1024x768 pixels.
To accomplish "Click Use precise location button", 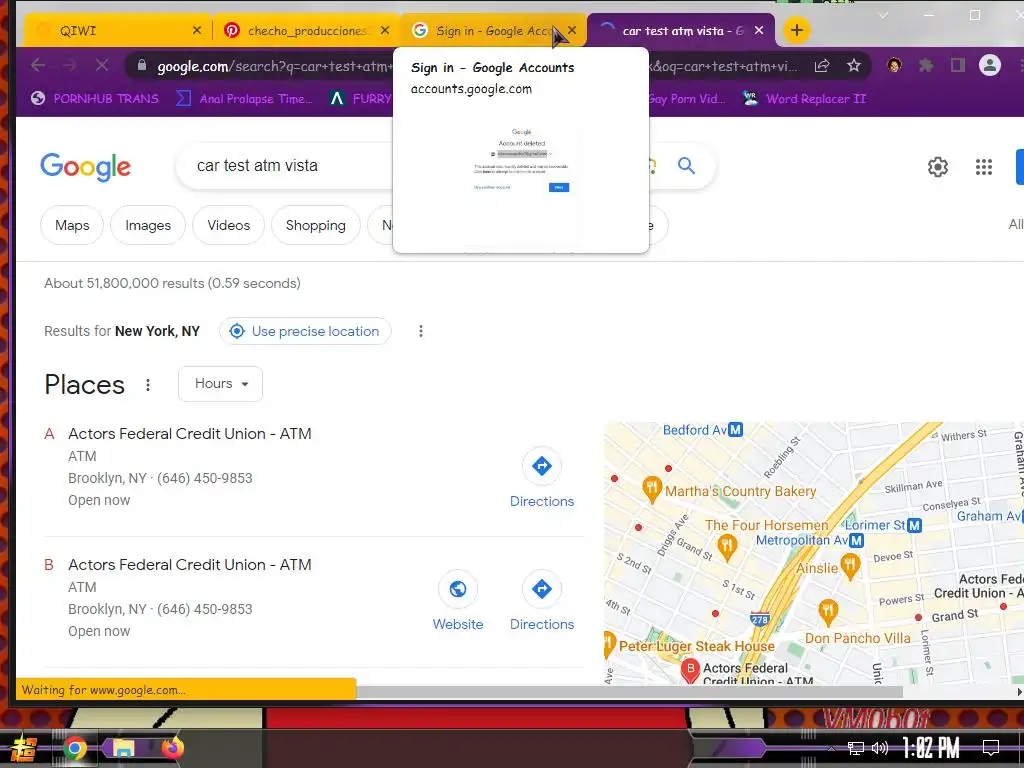I will coord(305,331).
